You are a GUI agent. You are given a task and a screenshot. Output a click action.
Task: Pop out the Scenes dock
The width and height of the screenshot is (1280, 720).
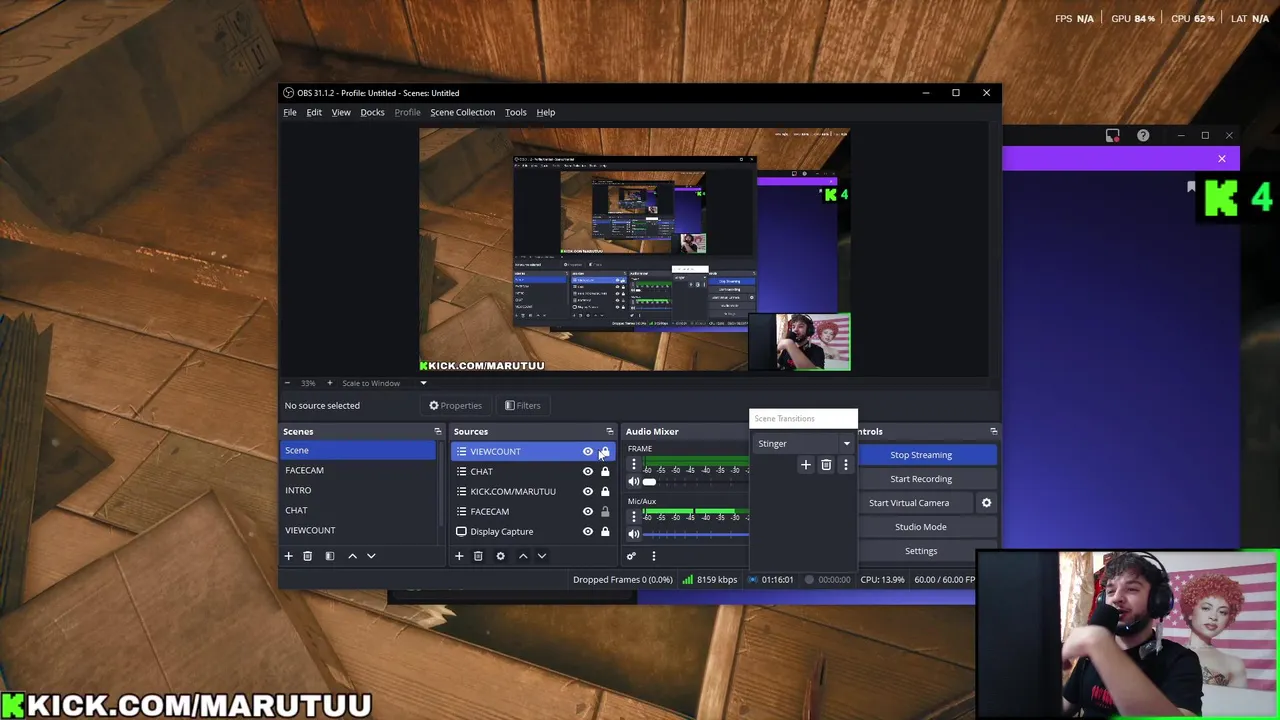437,431
